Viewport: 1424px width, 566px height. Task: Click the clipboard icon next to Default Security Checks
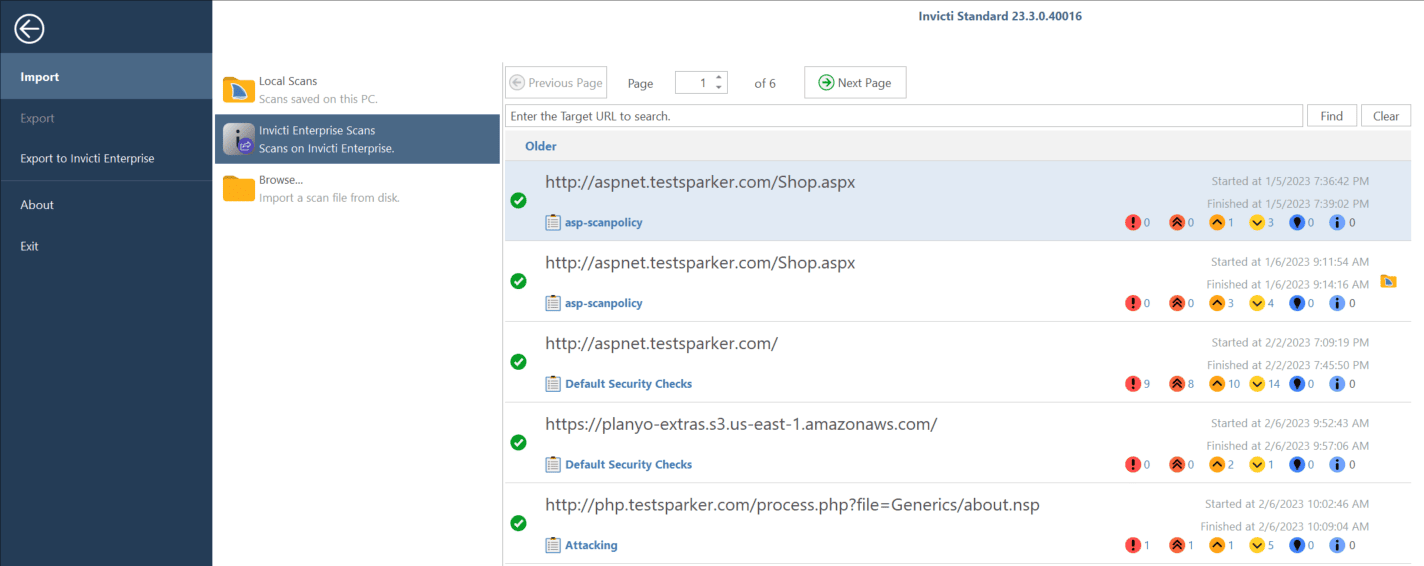[553, 384]
